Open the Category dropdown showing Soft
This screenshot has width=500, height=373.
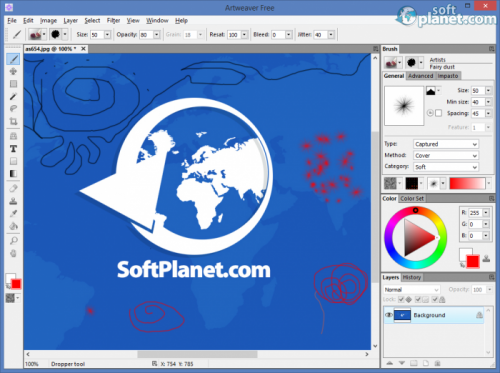coord(446,167)
